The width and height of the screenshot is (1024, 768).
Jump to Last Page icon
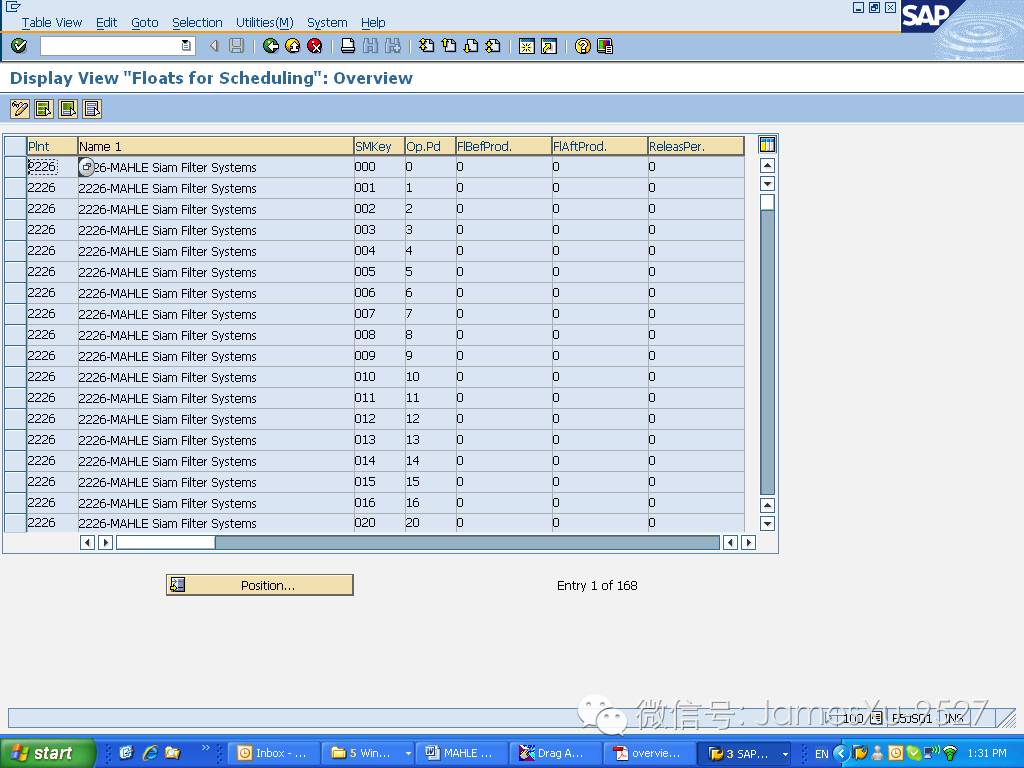pyautogui.click(x=493, y=46)
